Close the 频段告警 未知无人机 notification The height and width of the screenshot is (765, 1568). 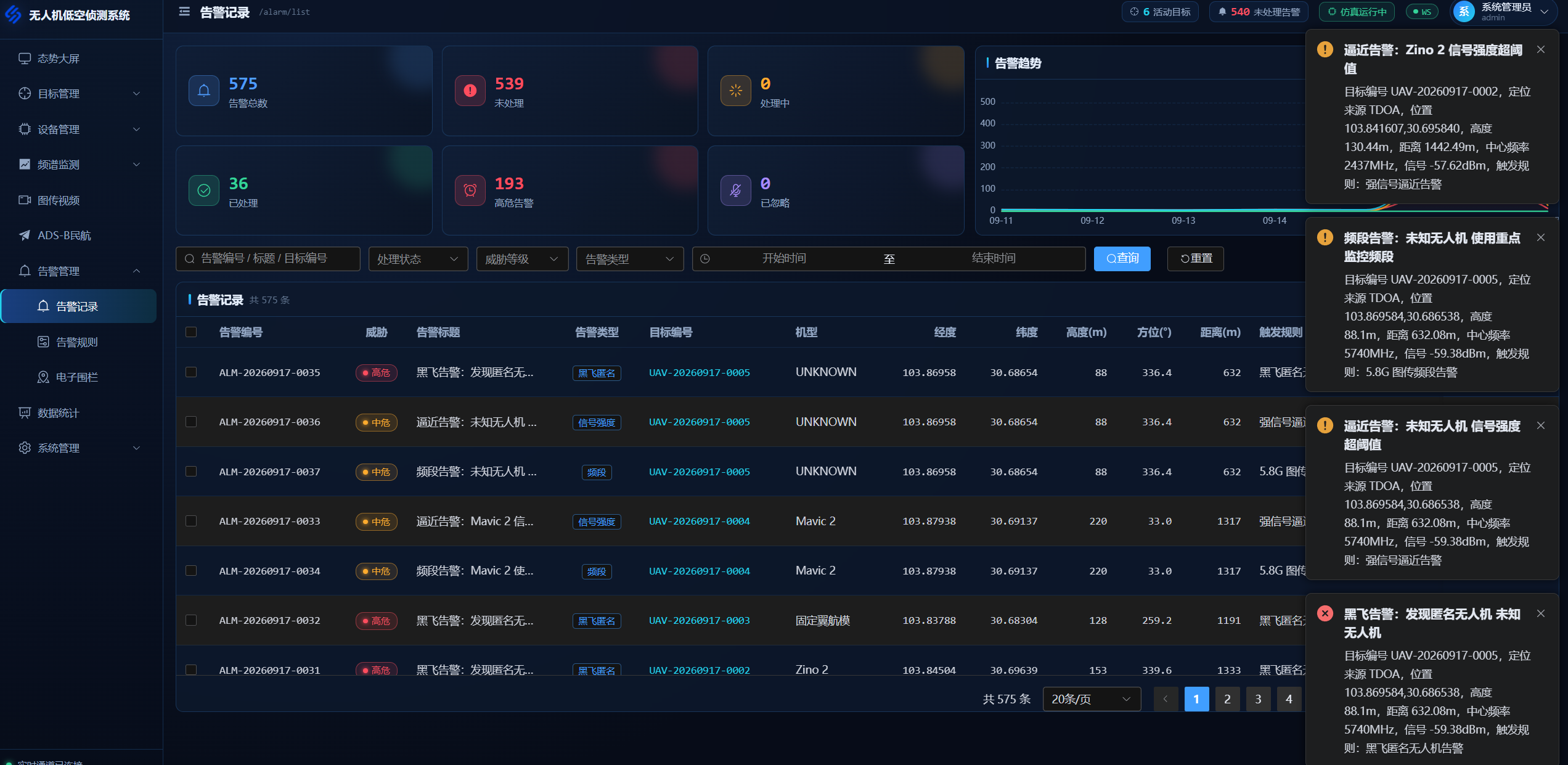pyautogui.click(x=1541, y=238)
